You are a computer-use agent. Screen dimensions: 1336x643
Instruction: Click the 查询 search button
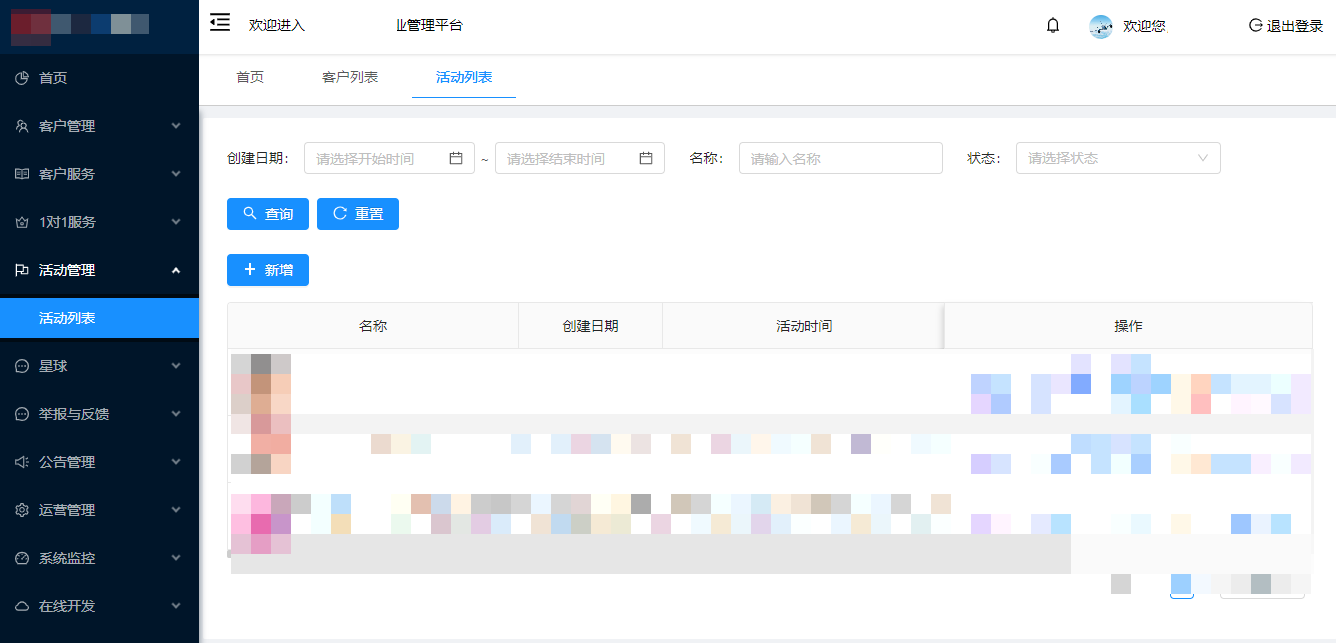[267, 214]
